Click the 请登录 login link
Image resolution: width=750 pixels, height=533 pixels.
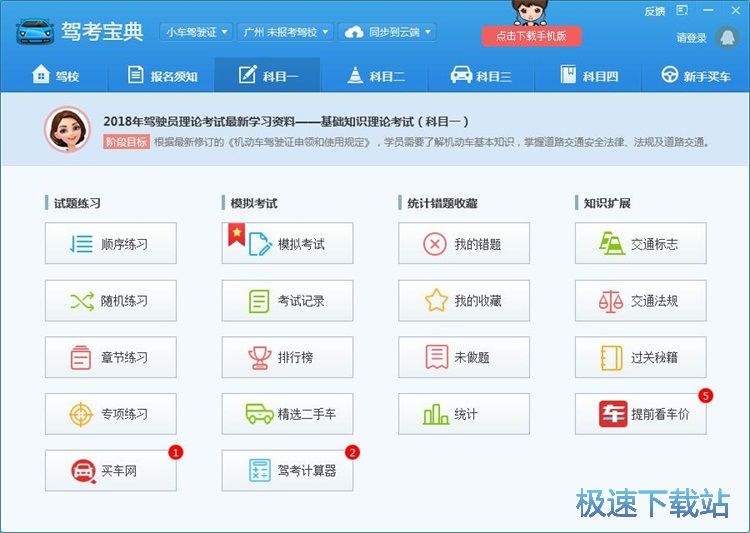[x=691, y=38]
